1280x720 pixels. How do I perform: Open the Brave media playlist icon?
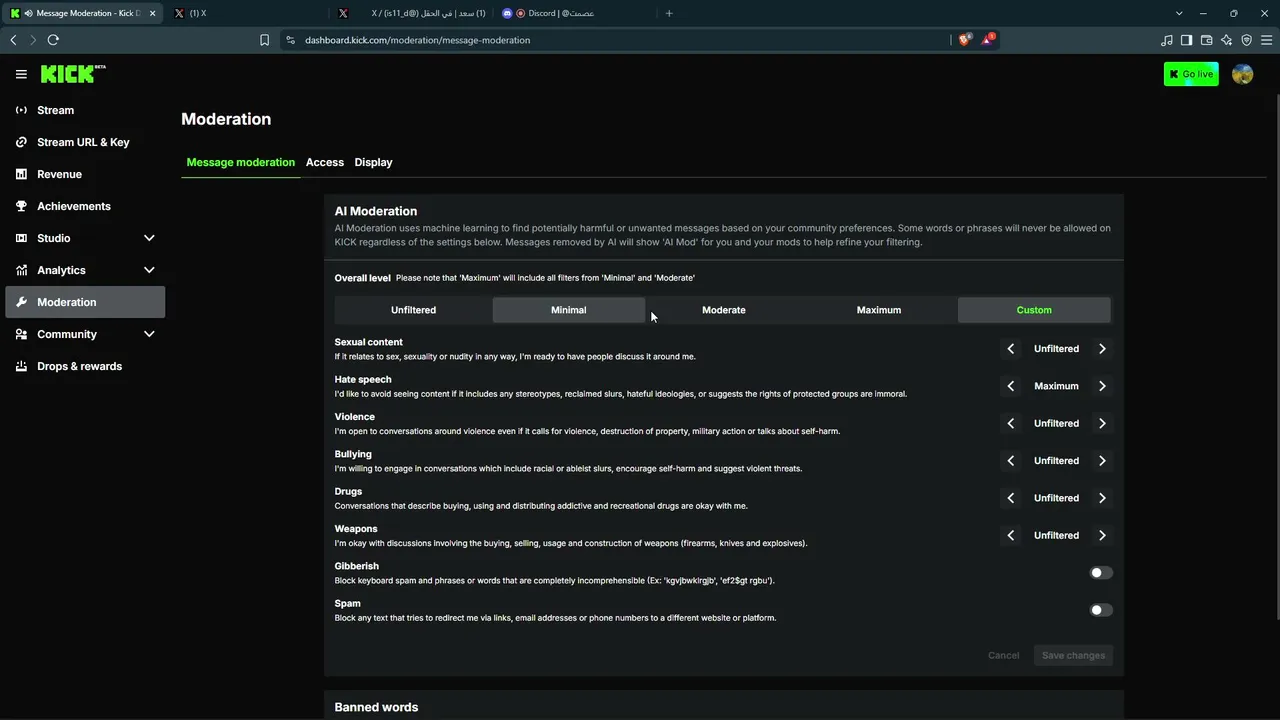[1166, 40]
